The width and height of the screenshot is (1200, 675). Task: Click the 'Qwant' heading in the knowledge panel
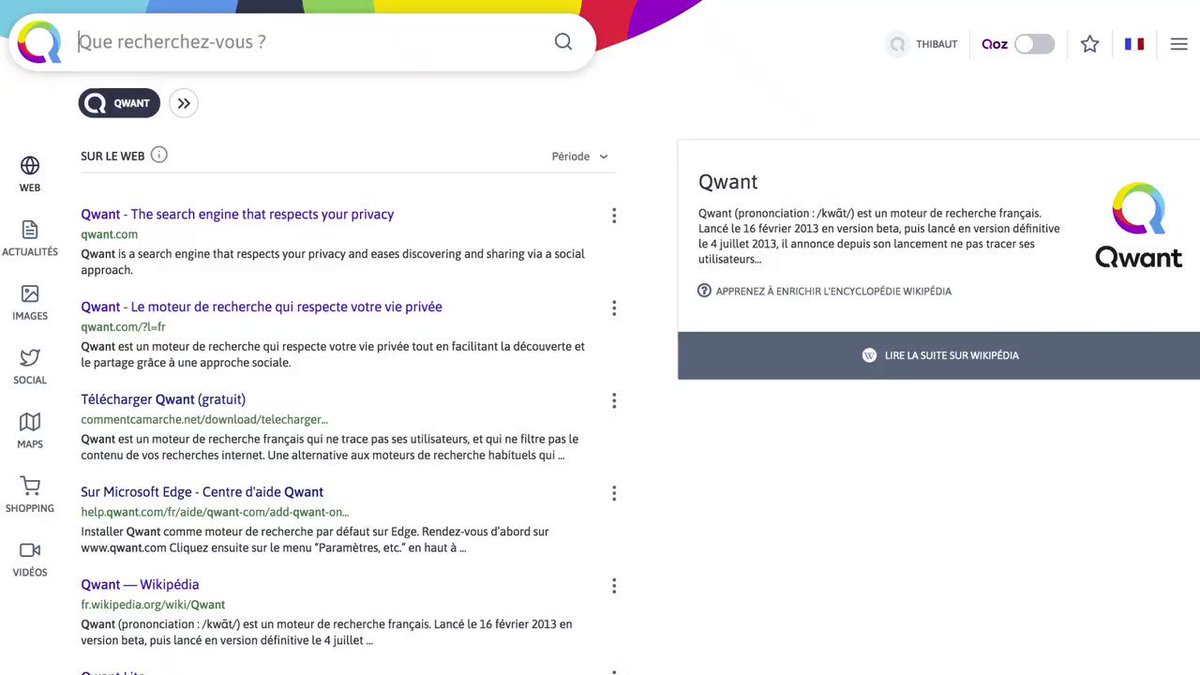pyautogui.click(x=728, y=182)
